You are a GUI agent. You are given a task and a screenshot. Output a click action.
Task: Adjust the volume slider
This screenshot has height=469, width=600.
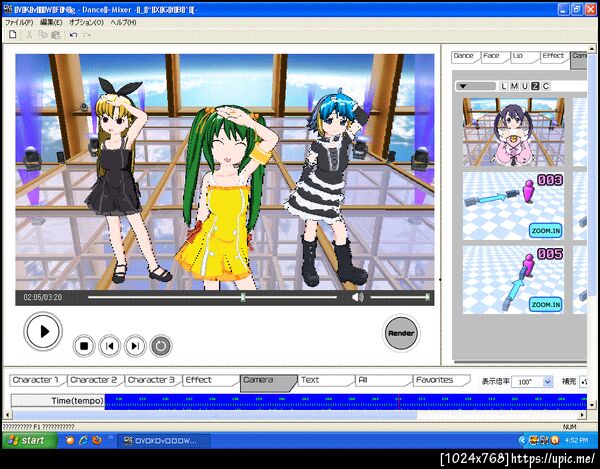coord(400,297)
